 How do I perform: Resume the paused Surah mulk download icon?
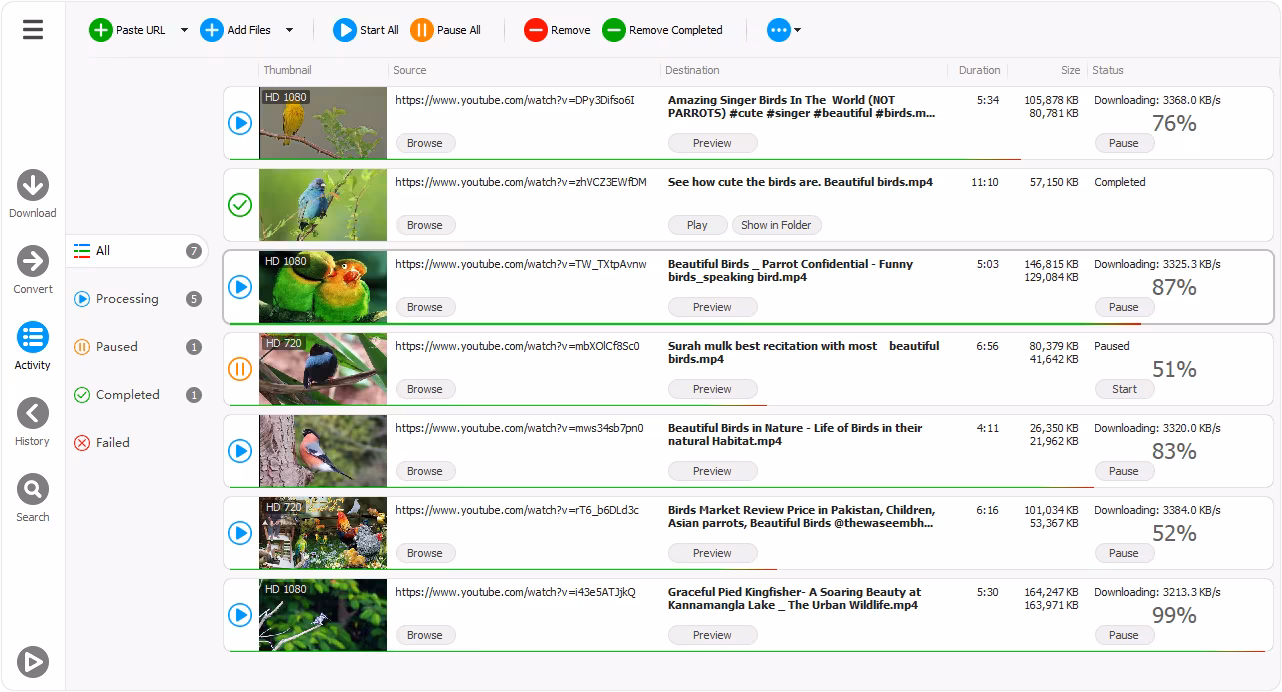pos(240,369)
